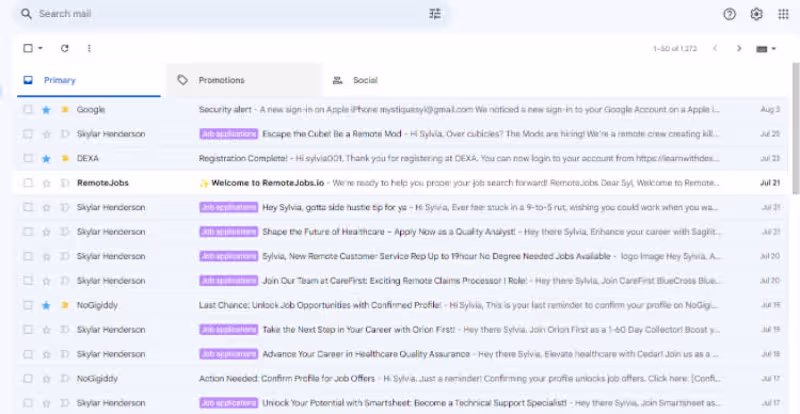Switch to the Promotions tab

coord(243,80)
